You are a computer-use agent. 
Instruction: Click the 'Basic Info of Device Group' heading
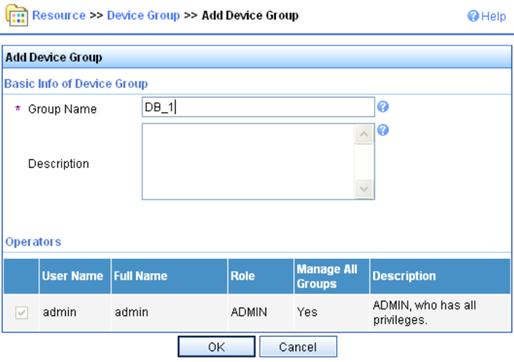coord(76,83)
